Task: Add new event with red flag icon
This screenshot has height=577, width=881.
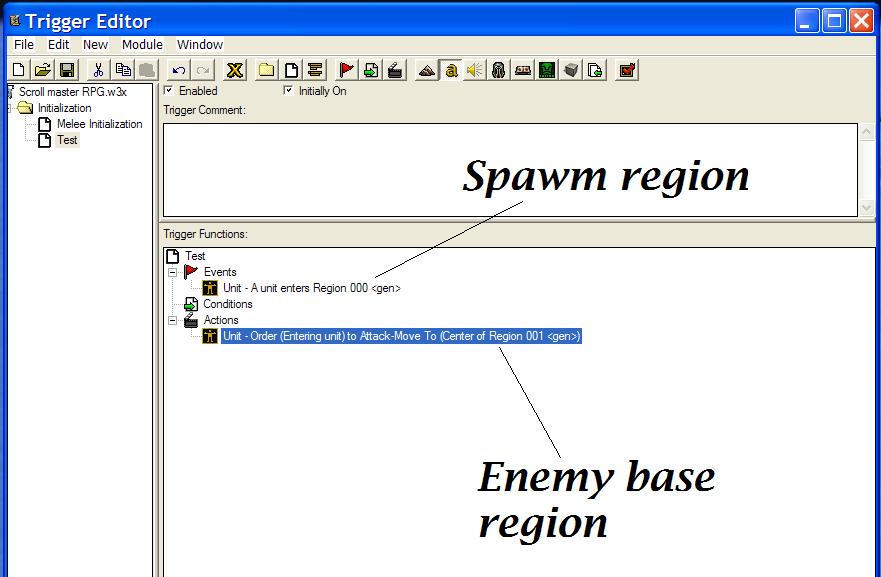Action: (x=347, y=70)
